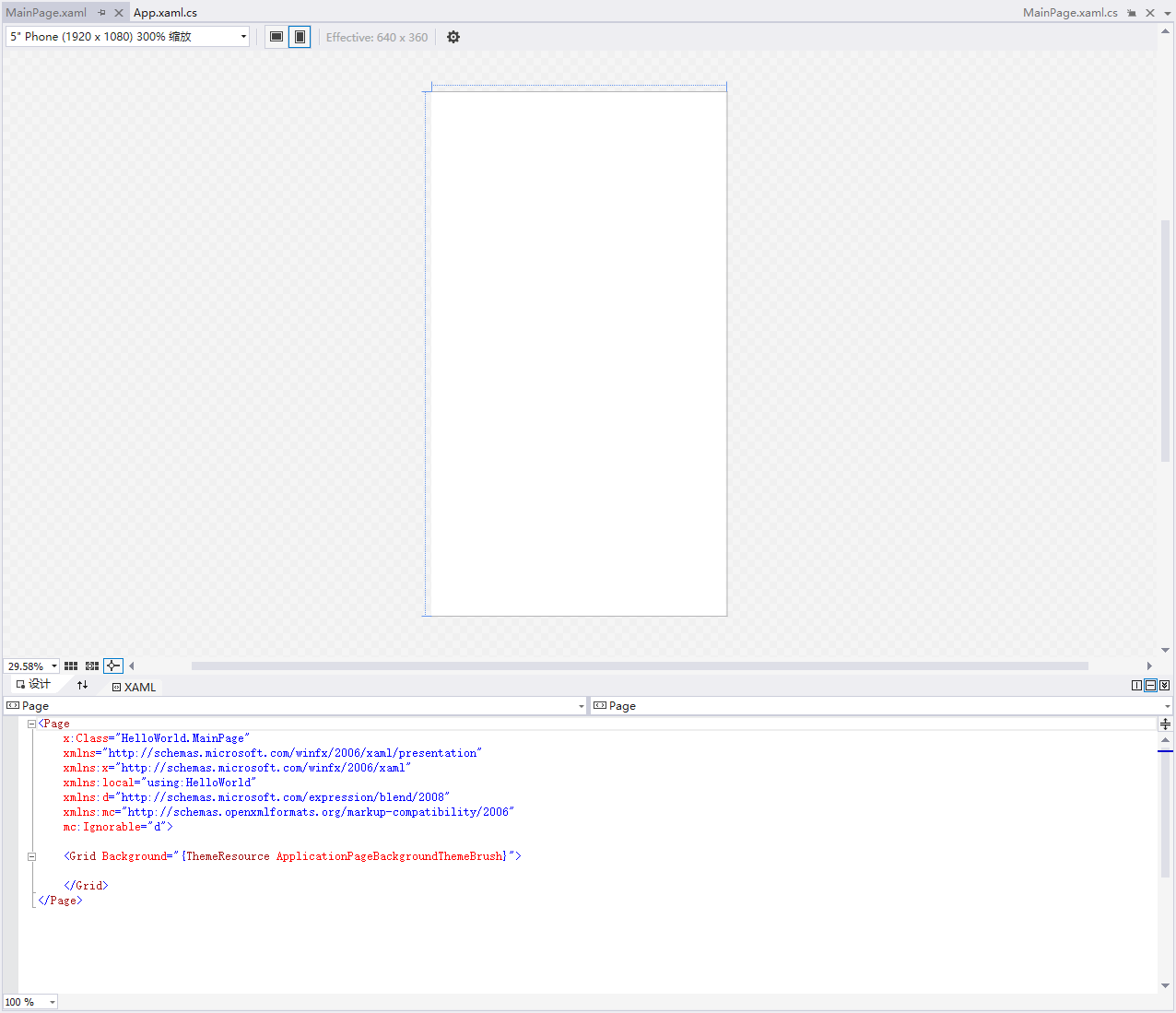The image size is (1176, 1013).
Task: Click the xmlns presentation namespace line
Action: [x=273, y=753]
